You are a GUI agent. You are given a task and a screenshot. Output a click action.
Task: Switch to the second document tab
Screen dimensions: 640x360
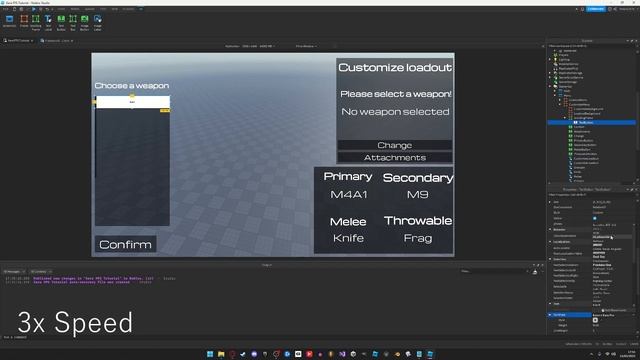pyautogui.click(x=57, y=40)
